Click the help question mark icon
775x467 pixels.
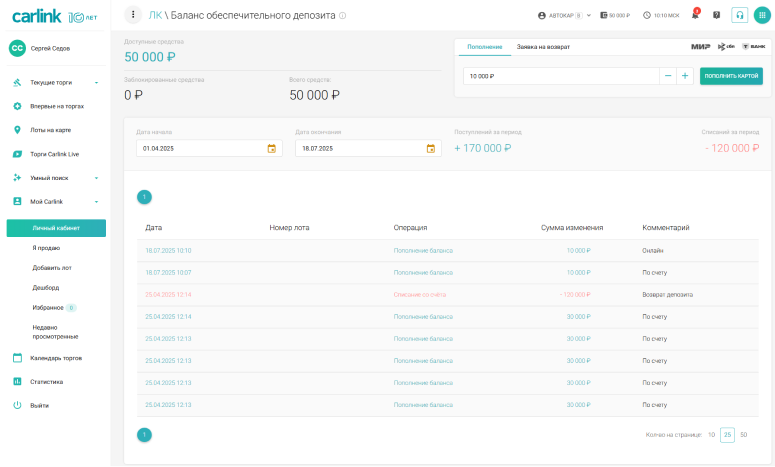pos(716,15)
